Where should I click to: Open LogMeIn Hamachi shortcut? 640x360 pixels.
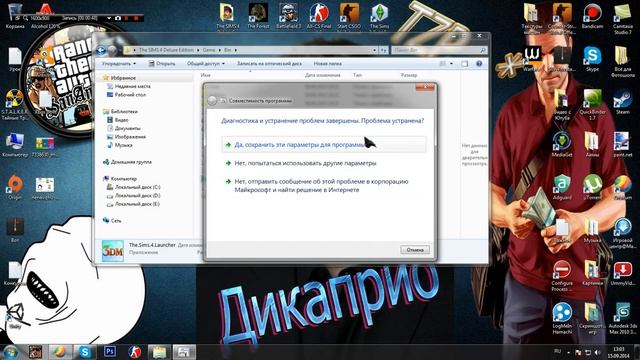562,318
